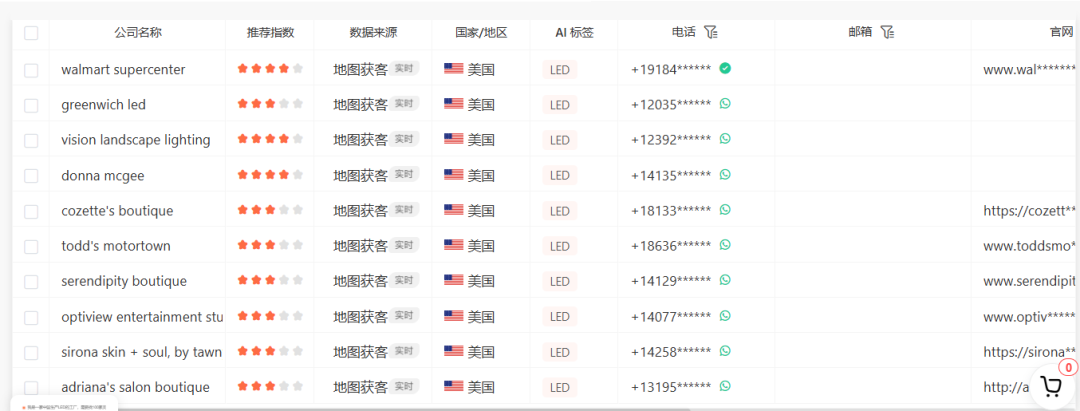
Task: Tick checkbox for adriana's salon boutique row
Action: click(x=31, y=388)
